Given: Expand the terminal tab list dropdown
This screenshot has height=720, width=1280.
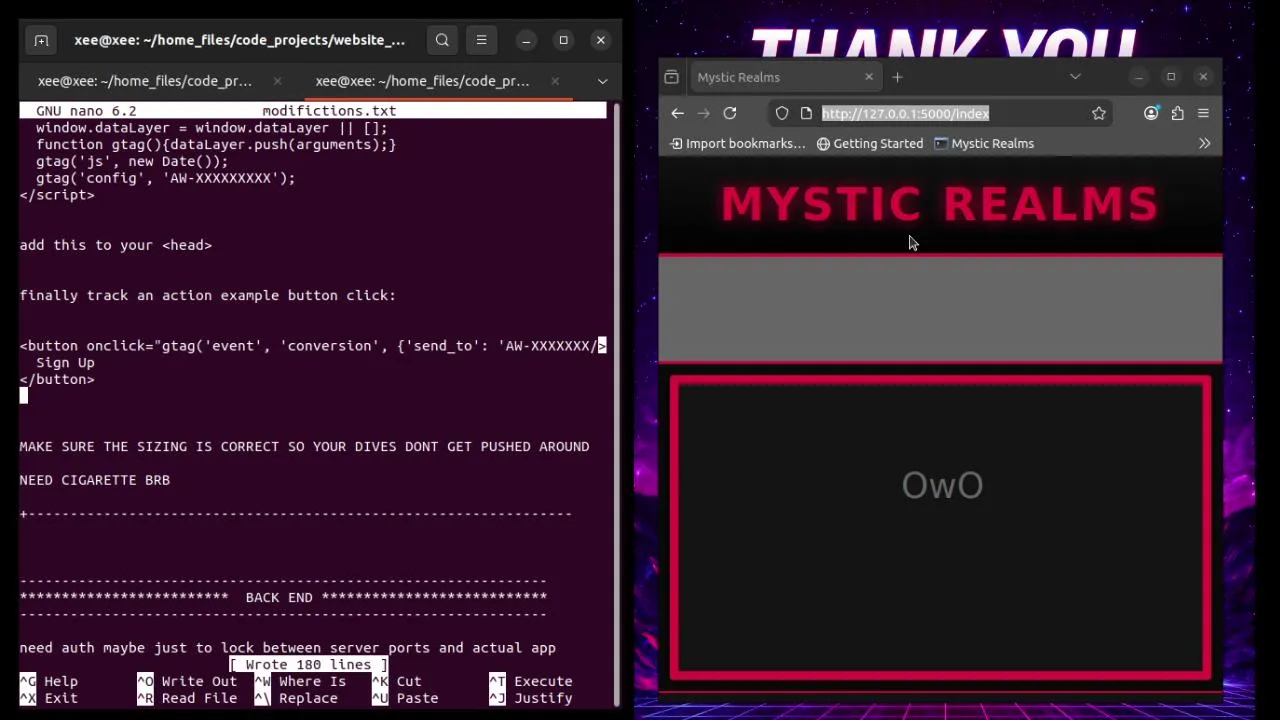Looking at the screenshot, I should point(602,81).
